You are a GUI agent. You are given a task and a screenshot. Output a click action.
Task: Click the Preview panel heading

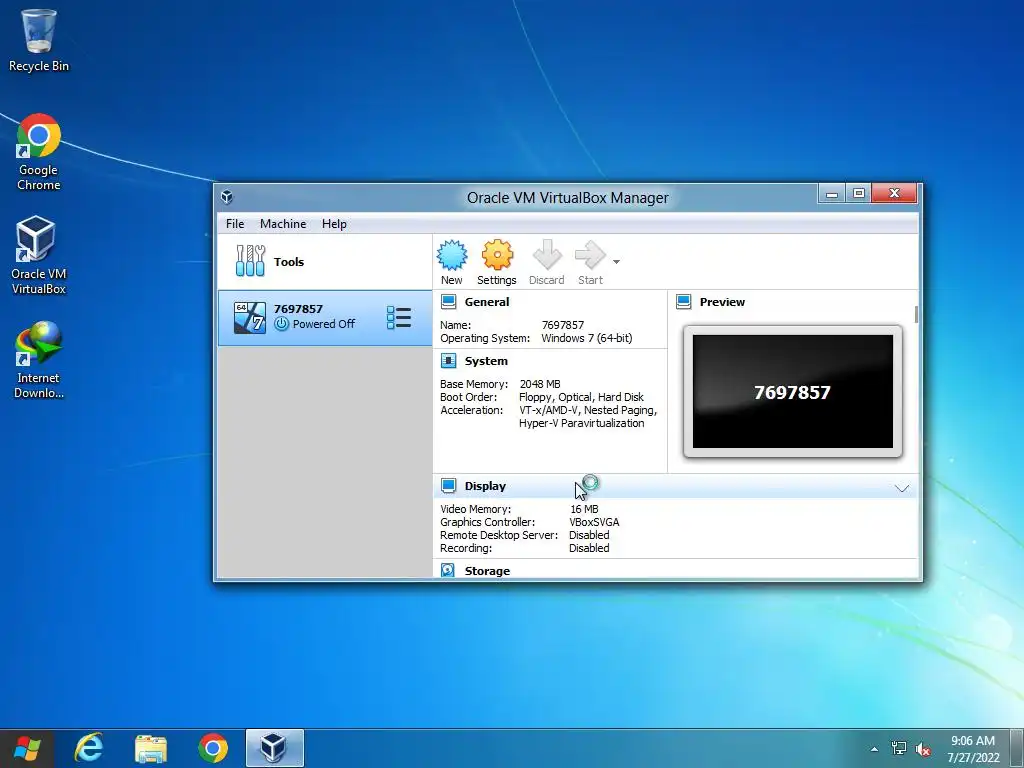(722, 302)
